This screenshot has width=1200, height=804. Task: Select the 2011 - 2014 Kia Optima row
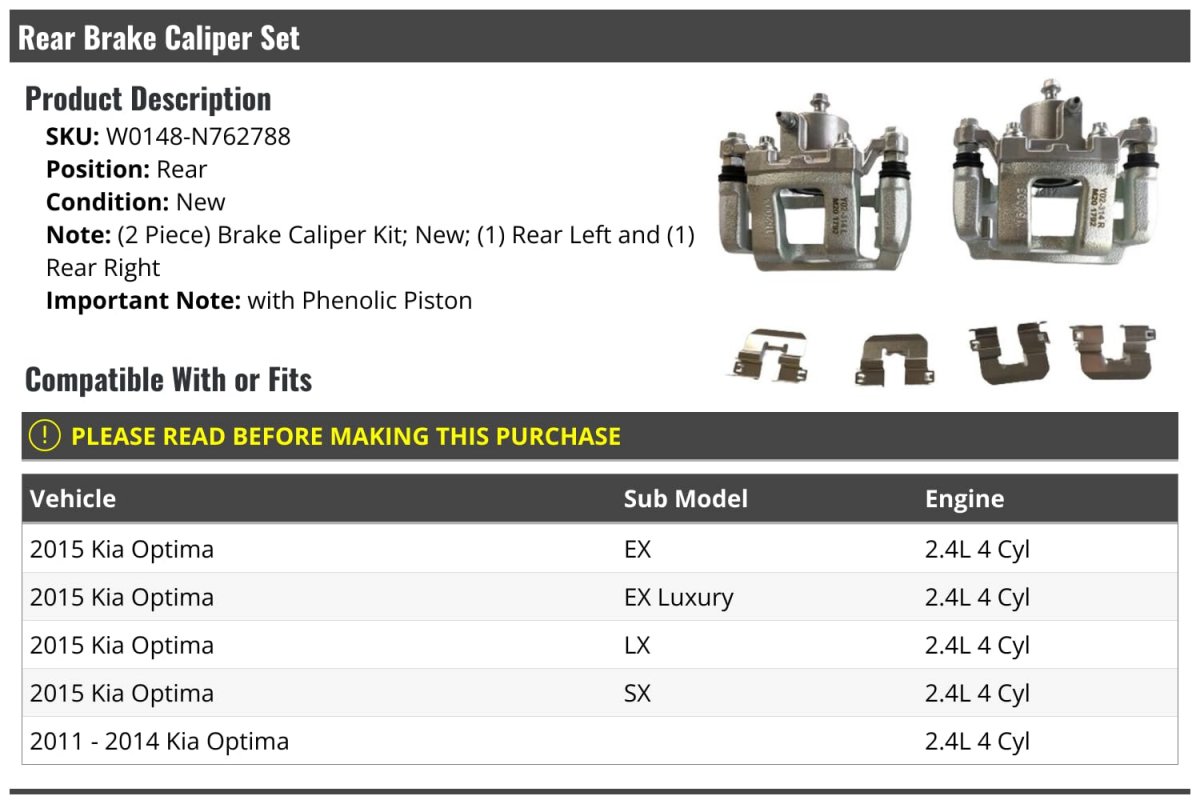point(600,741)
